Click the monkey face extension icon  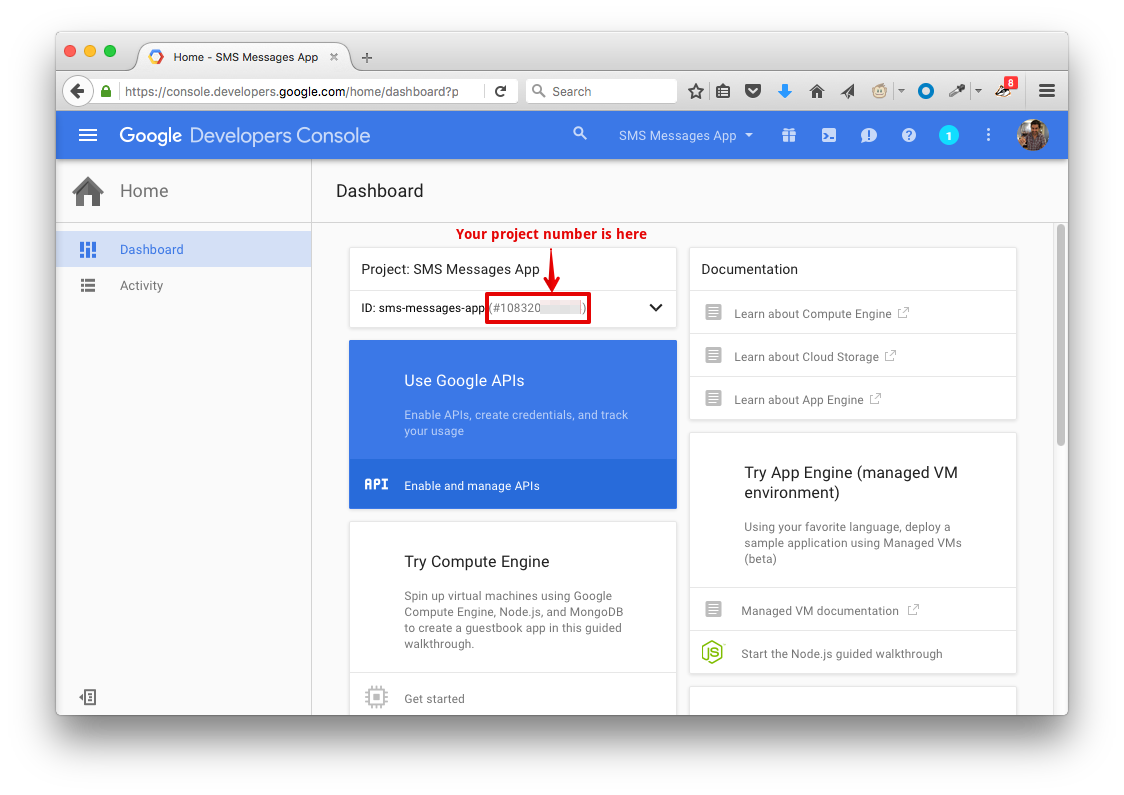point(880,91)
